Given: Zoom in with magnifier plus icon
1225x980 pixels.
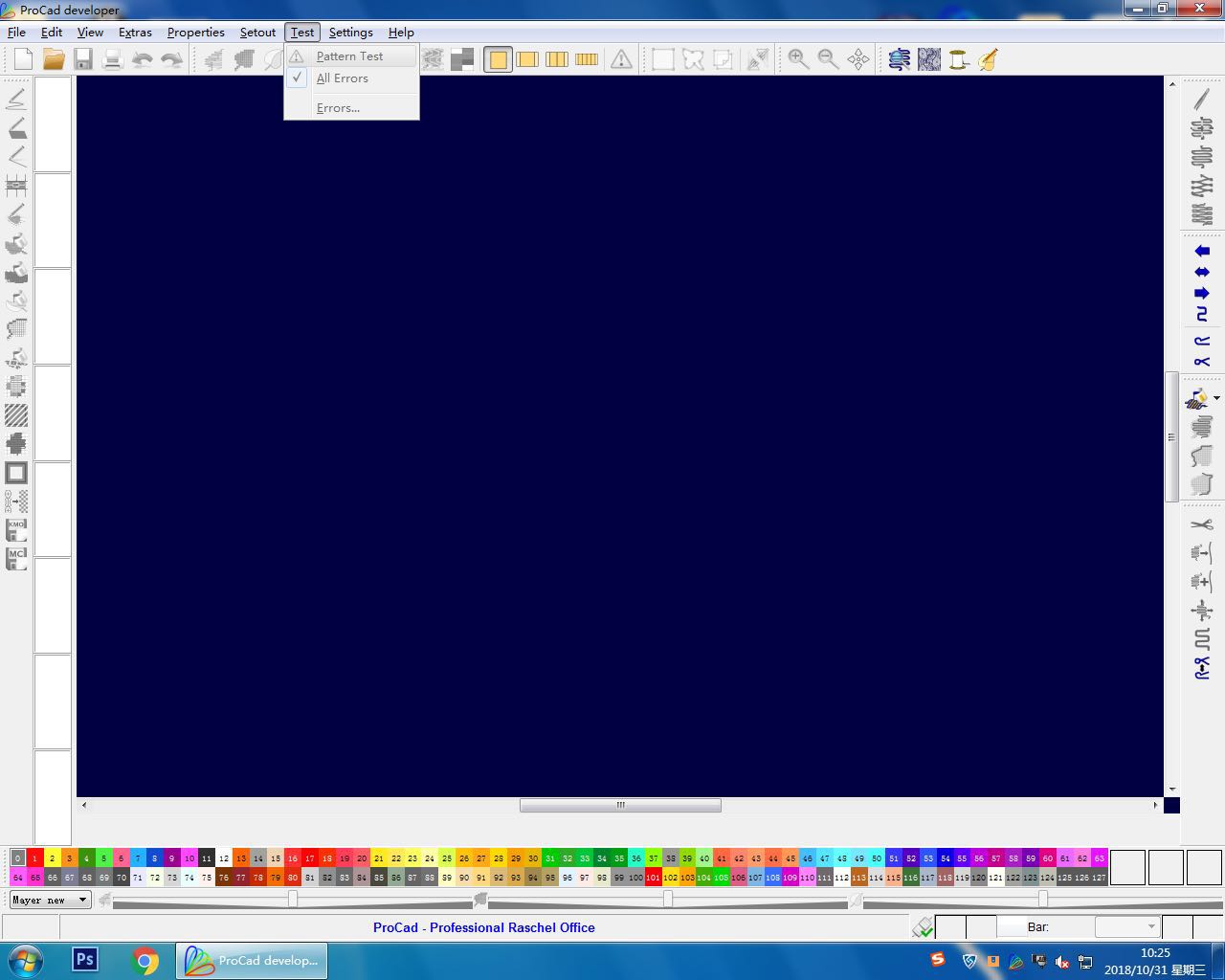Looking at the screenshot, I should [798, 59].
